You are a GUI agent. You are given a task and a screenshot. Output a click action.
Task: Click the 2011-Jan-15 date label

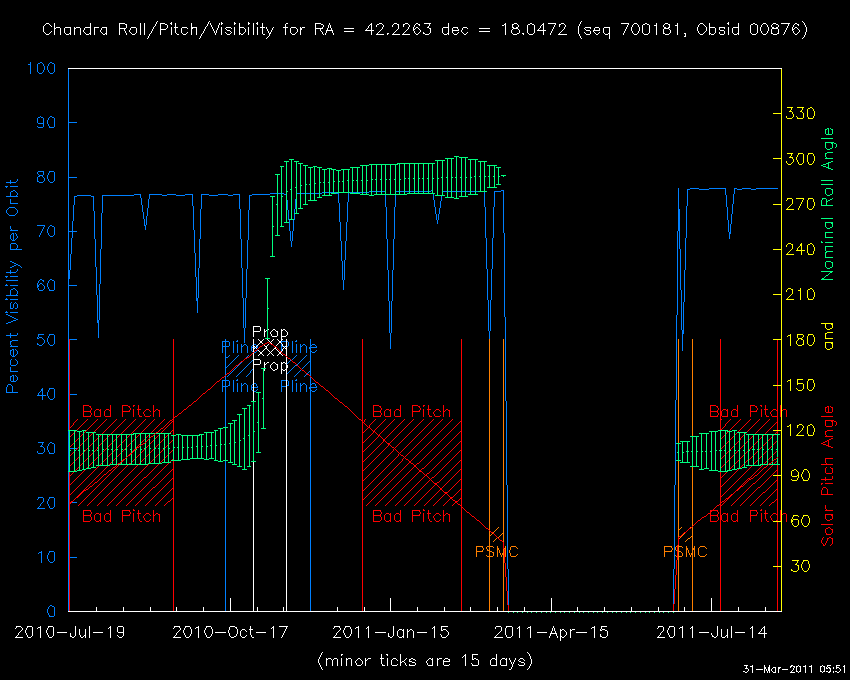coord(389,632)
